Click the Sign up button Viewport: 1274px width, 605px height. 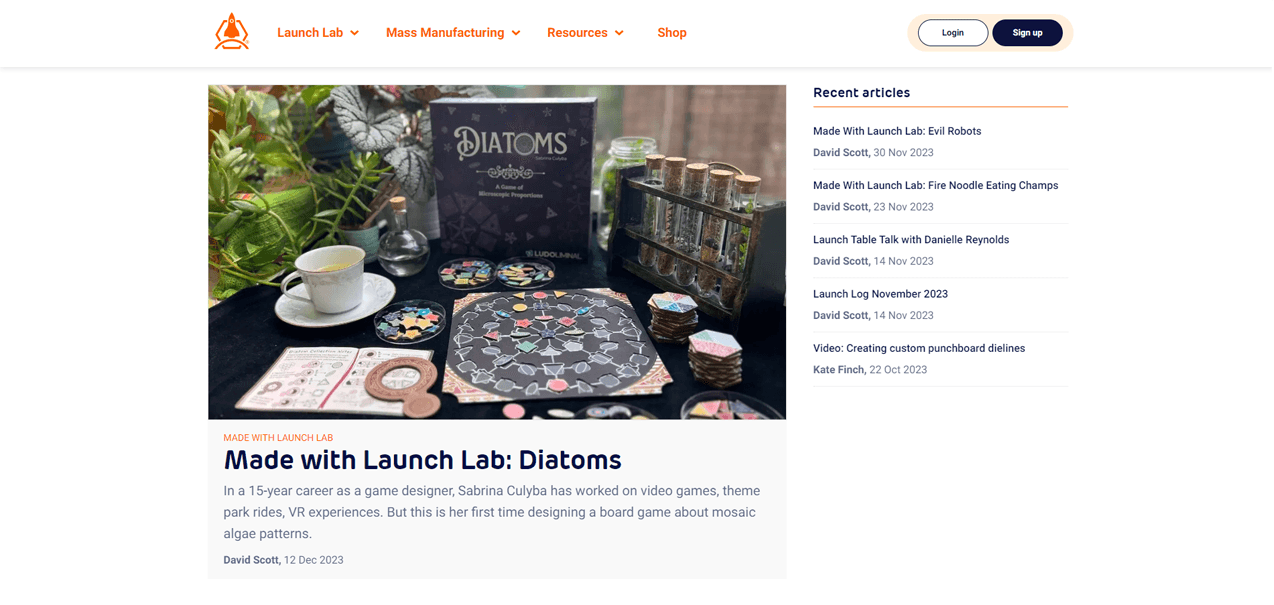(x=1027, y=33)
